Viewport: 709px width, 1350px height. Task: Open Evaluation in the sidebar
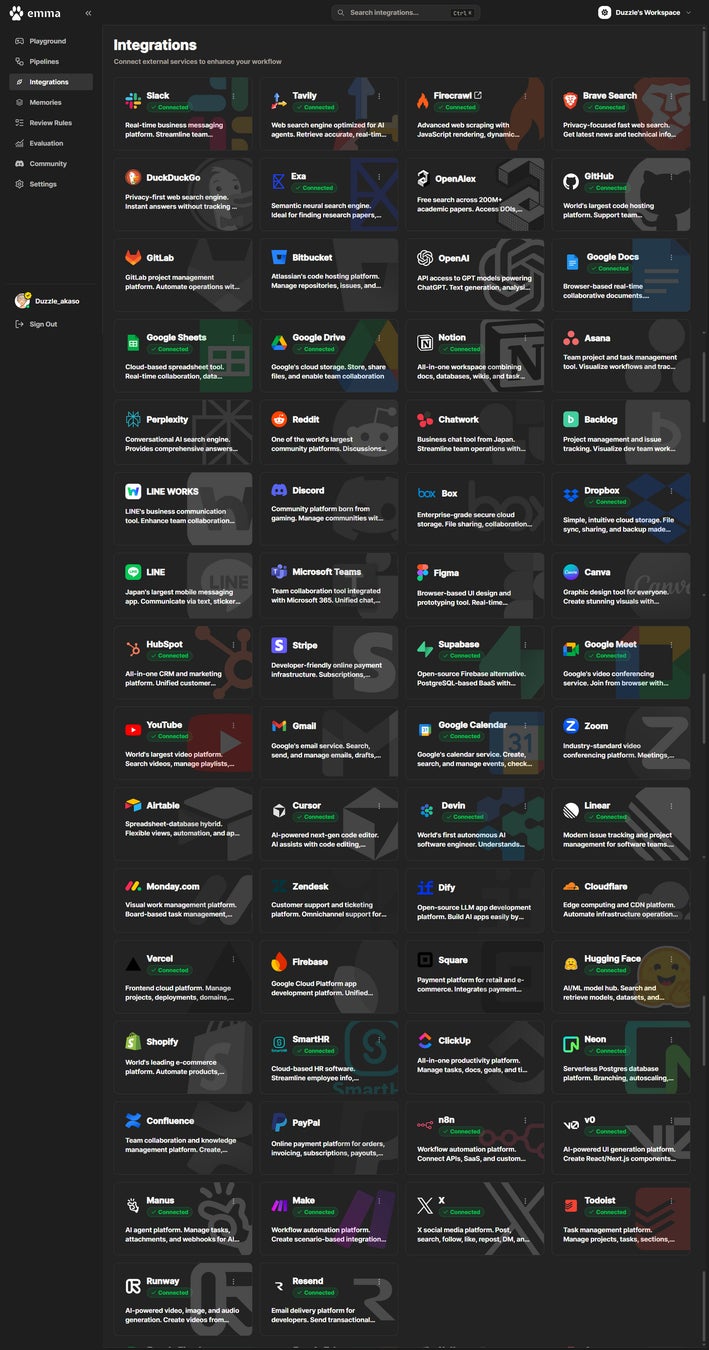(x=50, y=143)
